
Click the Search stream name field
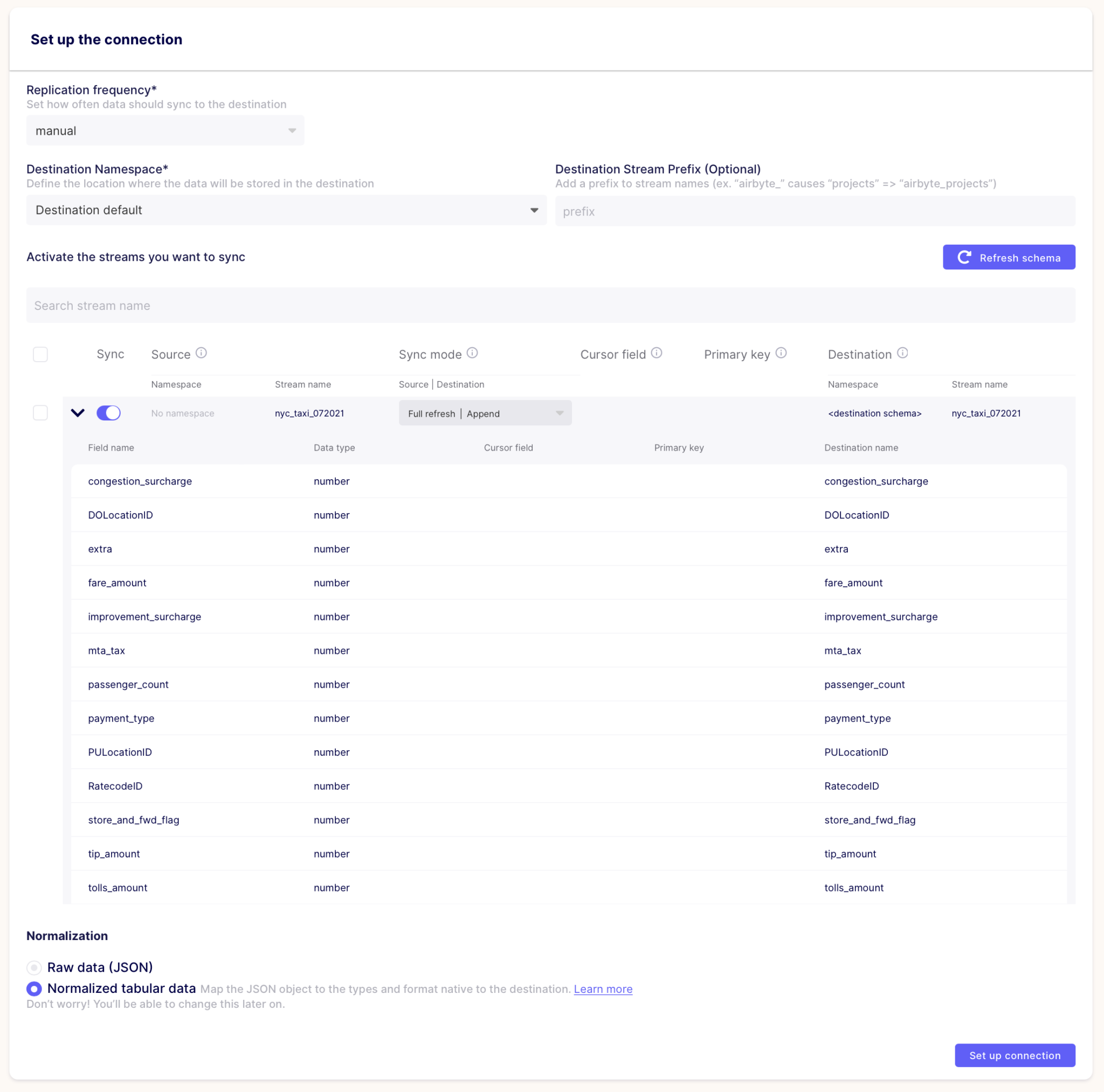point(550,305)
